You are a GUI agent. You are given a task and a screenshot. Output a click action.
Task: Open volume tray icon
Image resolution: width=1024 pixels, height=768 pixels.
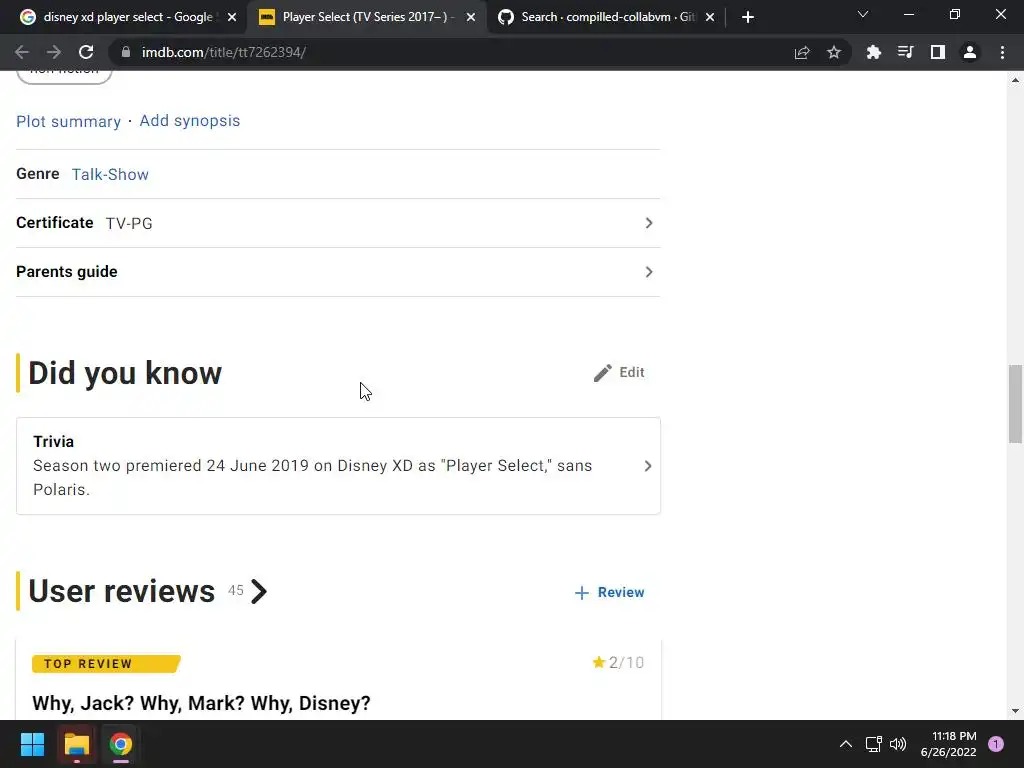click(x=899, y=744)
